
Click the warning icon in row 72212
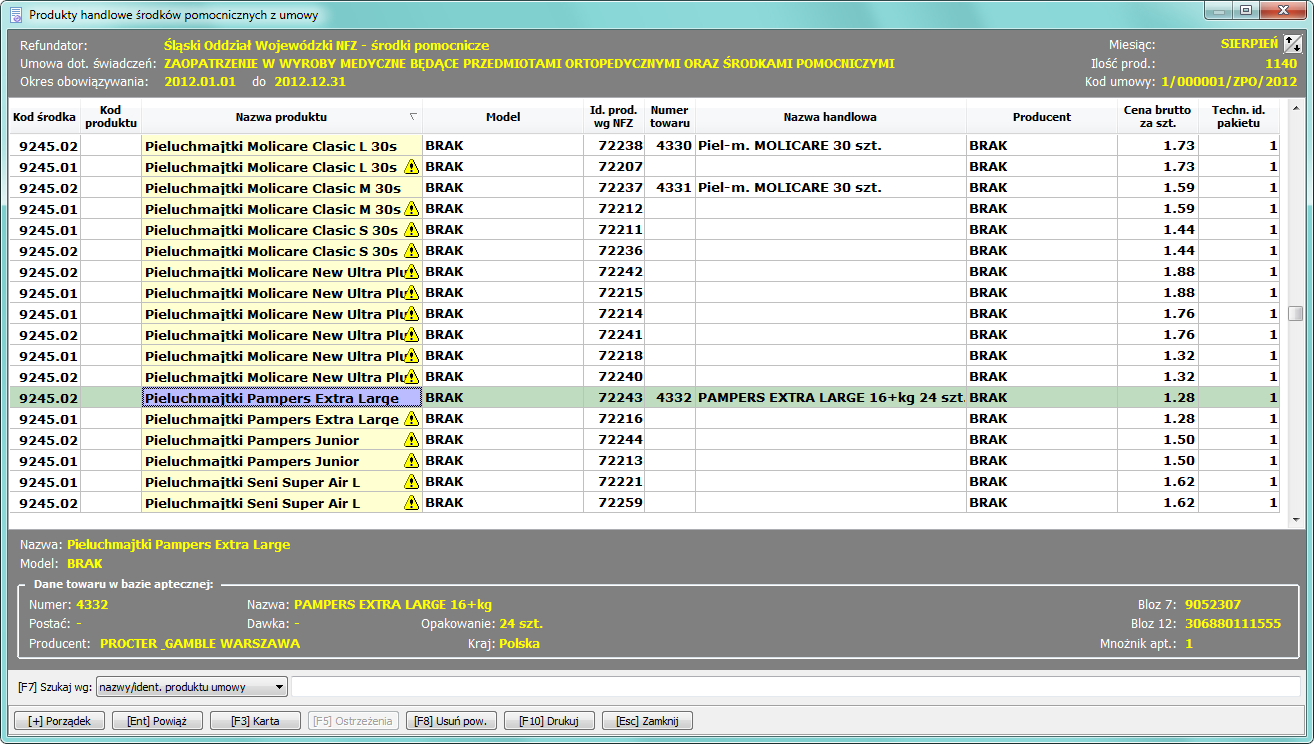(x=411, y=209)
